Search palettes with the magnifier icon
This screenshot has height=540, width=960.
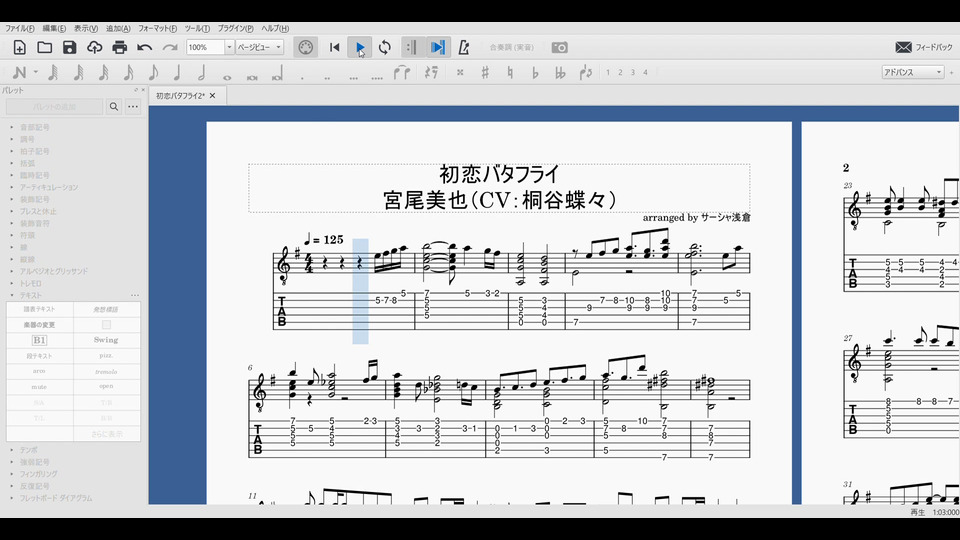tap(114, 107)
